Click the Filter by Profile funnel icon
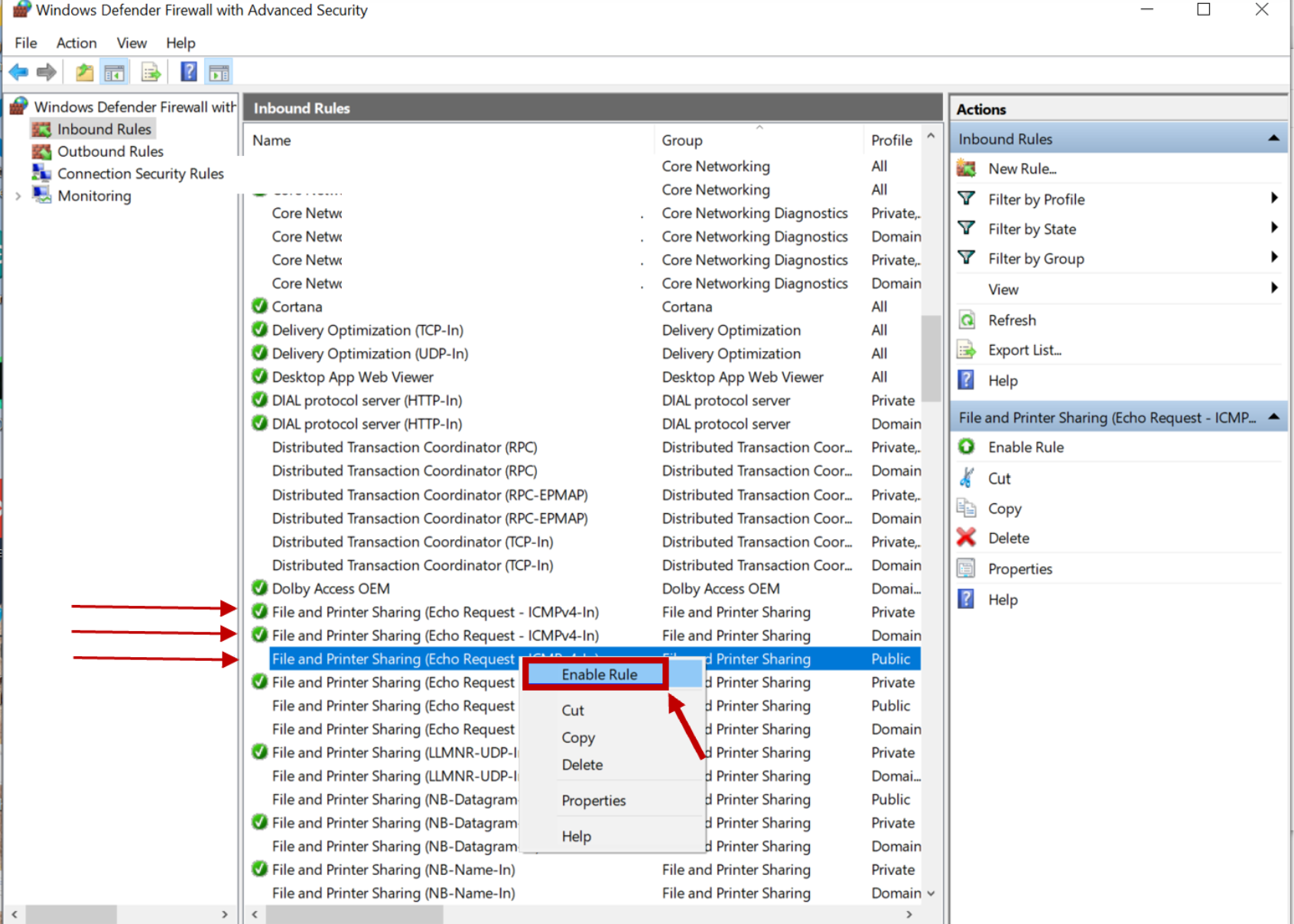The image size is (1294, 924). click(967, 199)
